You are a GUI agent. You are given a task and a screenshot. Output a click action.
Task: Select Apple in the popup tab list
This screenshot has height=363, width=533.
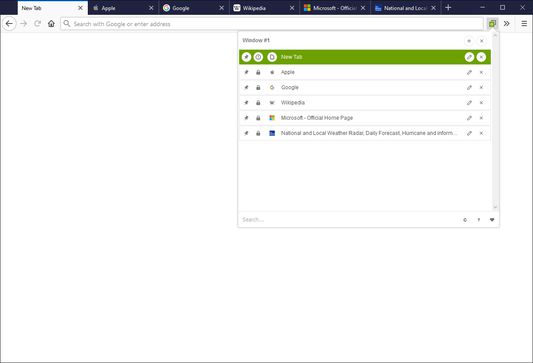point(365,72)
